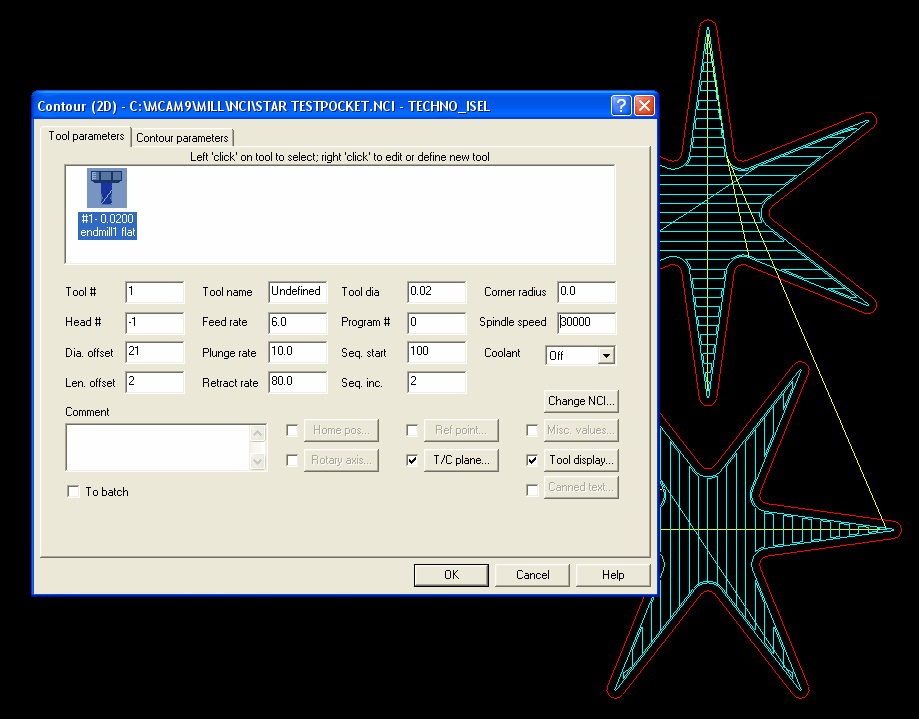Close the Contour (2D) dialog
The height and width of the screenshot is (719, 919).
[643, 106]
